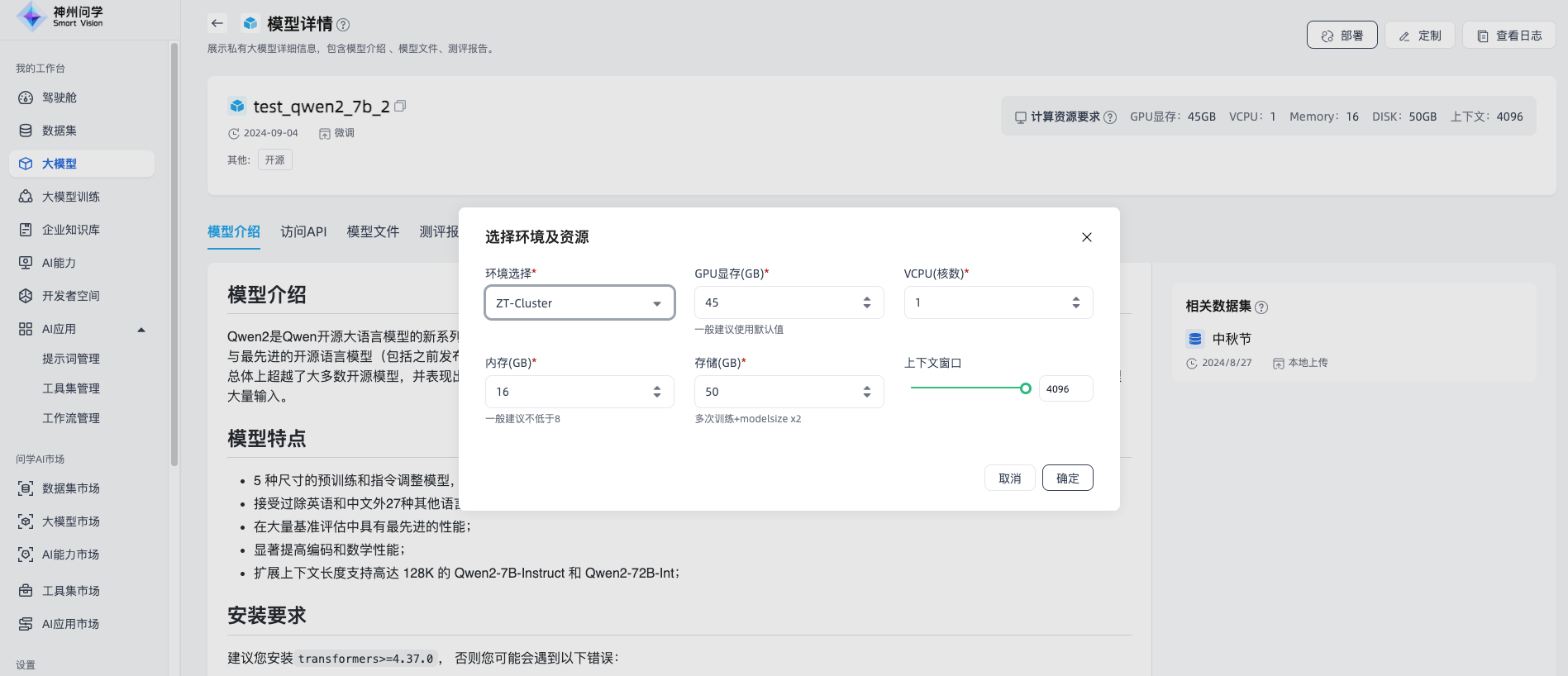Viewport: 1568px width, 676px height.
Task: Click the back arrow beside 模型详情
Action: [217, 23]
